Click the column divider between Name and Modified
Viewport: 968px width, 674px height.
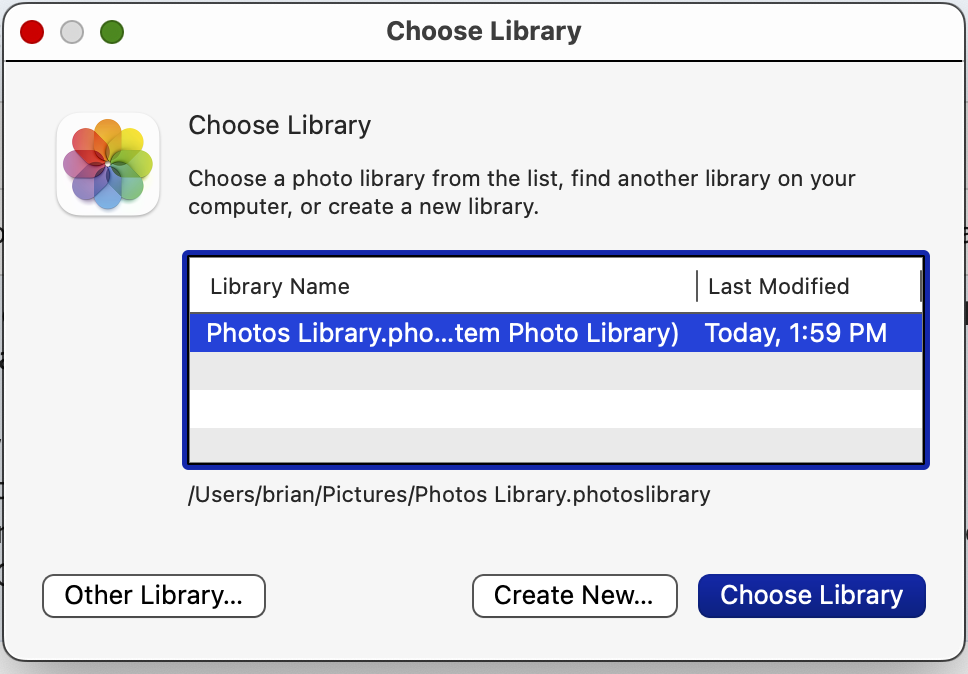click(x=697, y=286)
